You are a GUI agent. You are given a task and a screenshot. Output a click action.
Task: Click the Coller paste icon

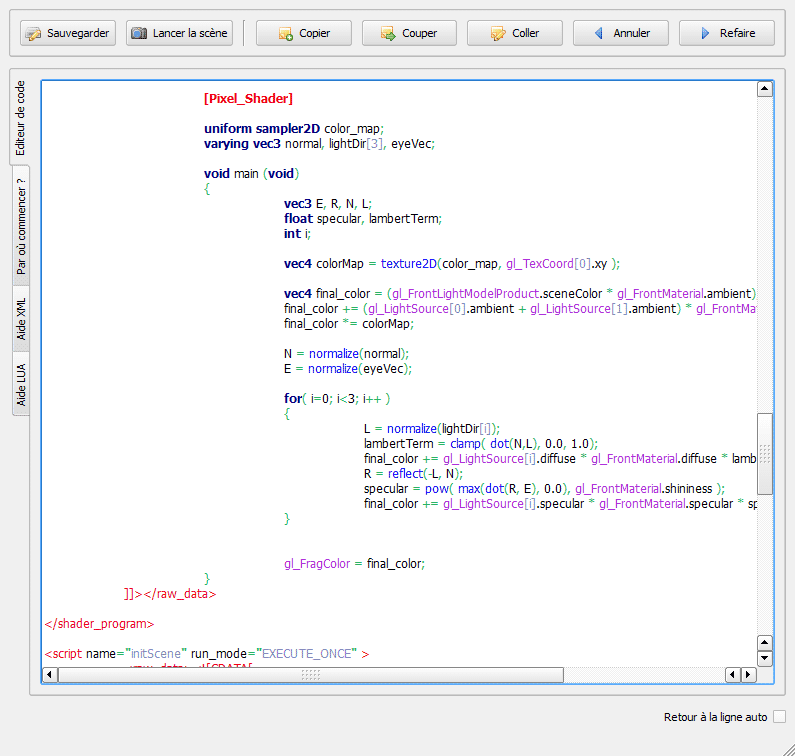tap(498, 34)
